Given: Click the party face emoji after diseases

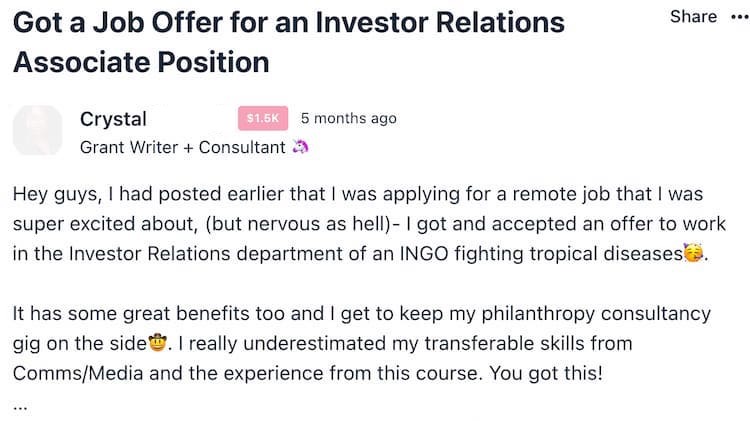Looking at the screenshot, I should point(695,253).
